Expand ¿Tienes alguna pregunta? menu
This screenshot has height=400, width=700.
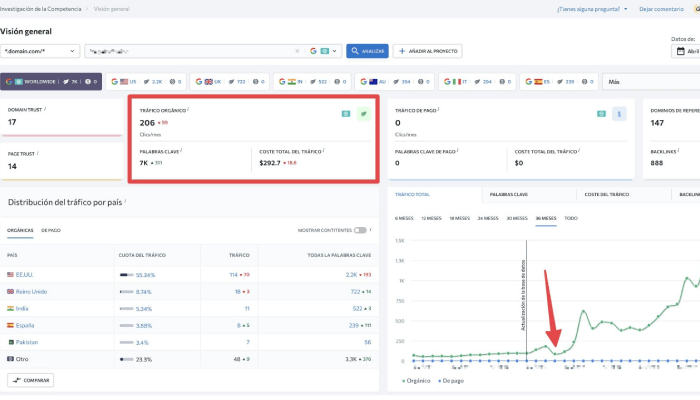tap(592, 9)
